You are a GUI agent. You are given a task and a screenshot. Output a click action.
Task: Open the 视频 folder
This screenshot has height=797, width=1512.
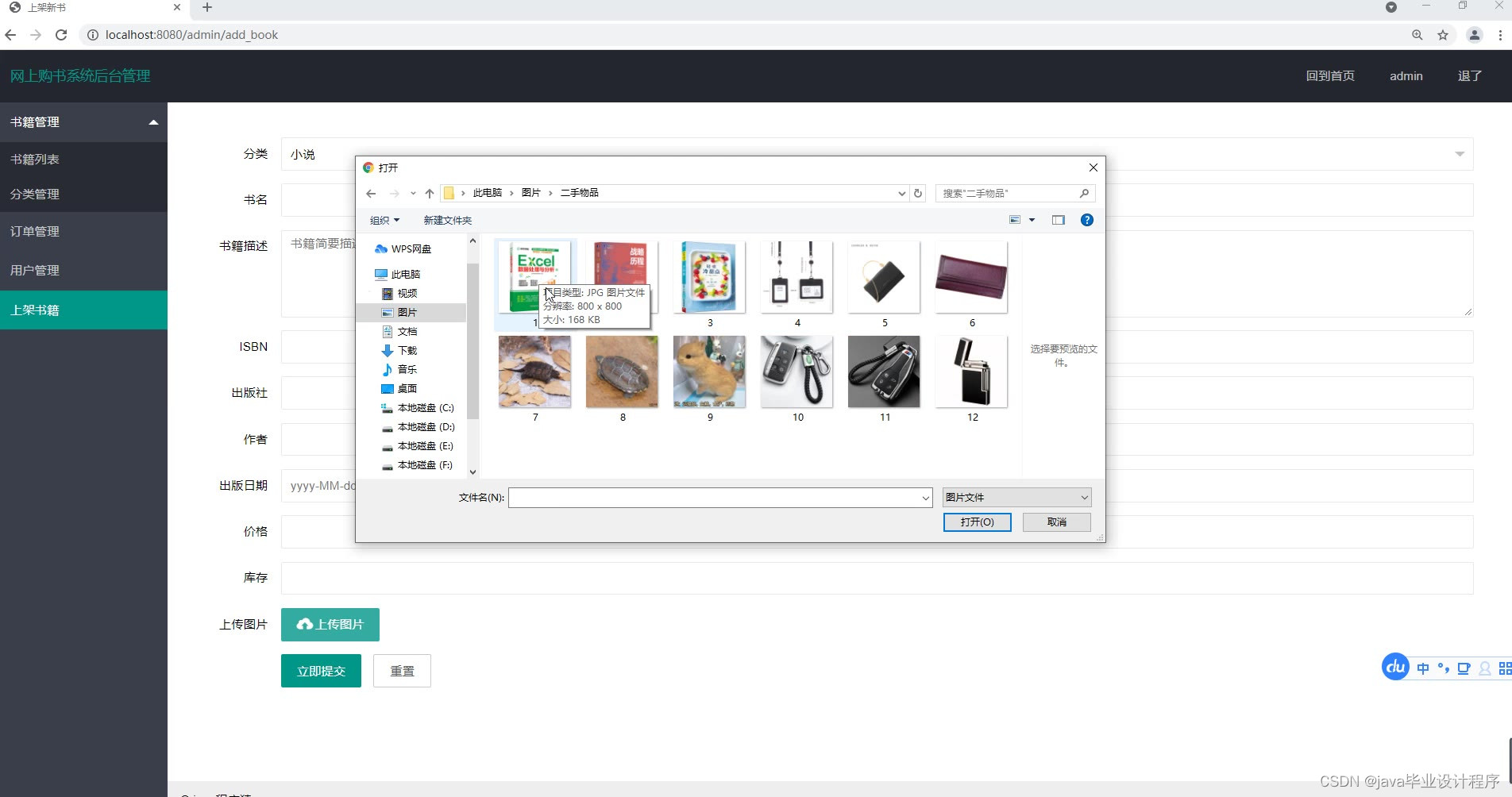400,293
